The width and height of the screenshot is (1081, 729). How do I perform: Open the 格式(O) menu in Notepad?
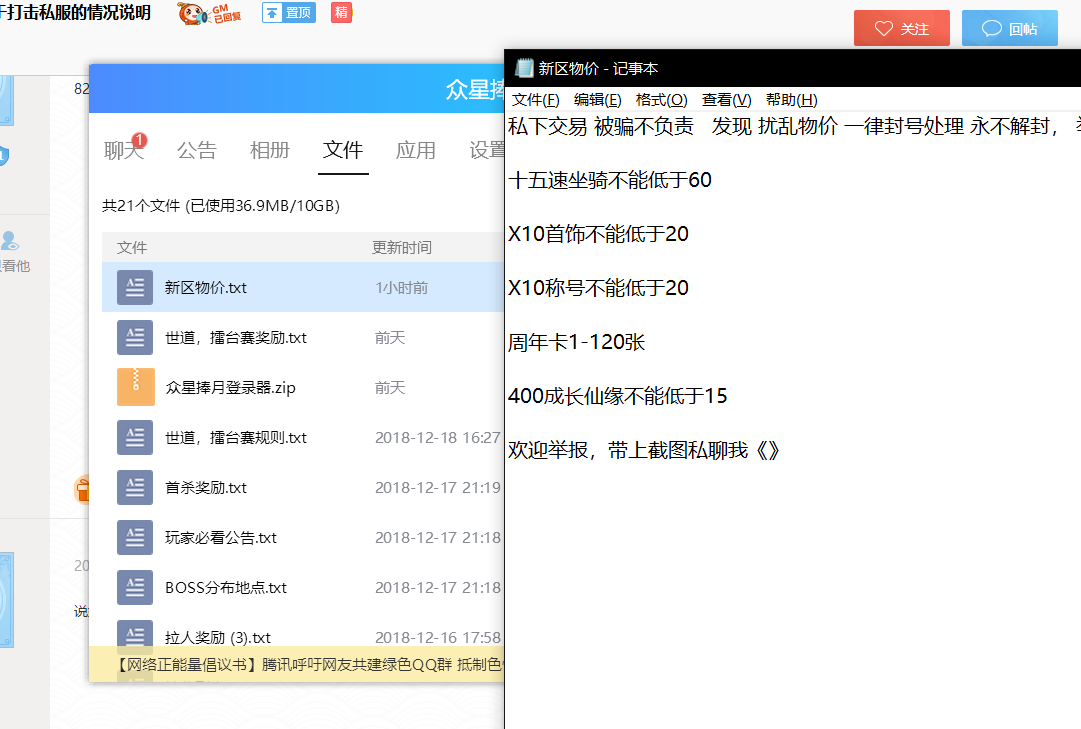tap(661, 100)
